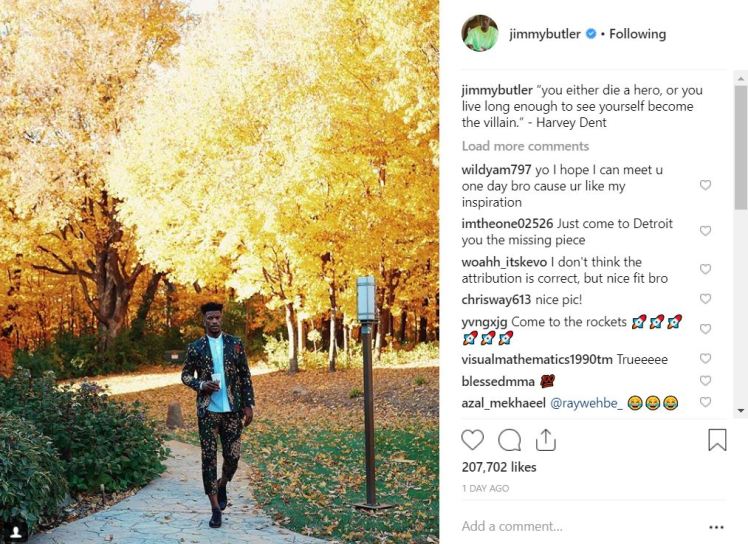Click the comments scrollbar down arrow
748x544 pixels.
pos(741,410)
